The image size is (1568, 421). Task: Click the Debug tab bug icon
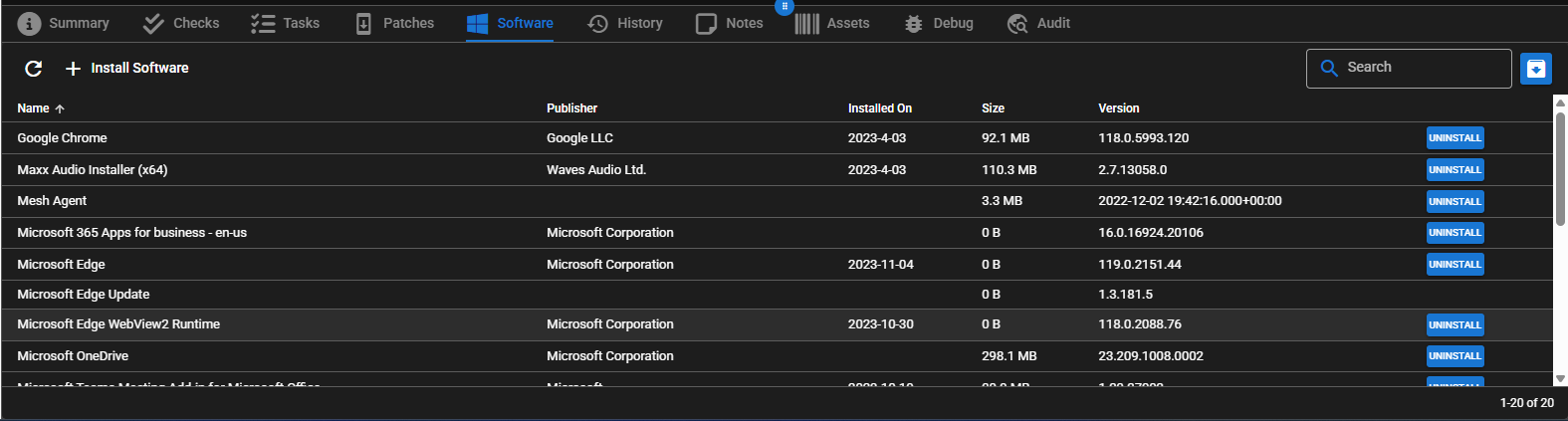913,23
